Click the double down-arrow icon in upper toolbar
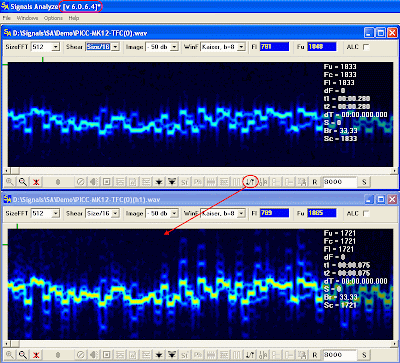The height and width of the screenshot is (363, 400). [x=172, y=182]
